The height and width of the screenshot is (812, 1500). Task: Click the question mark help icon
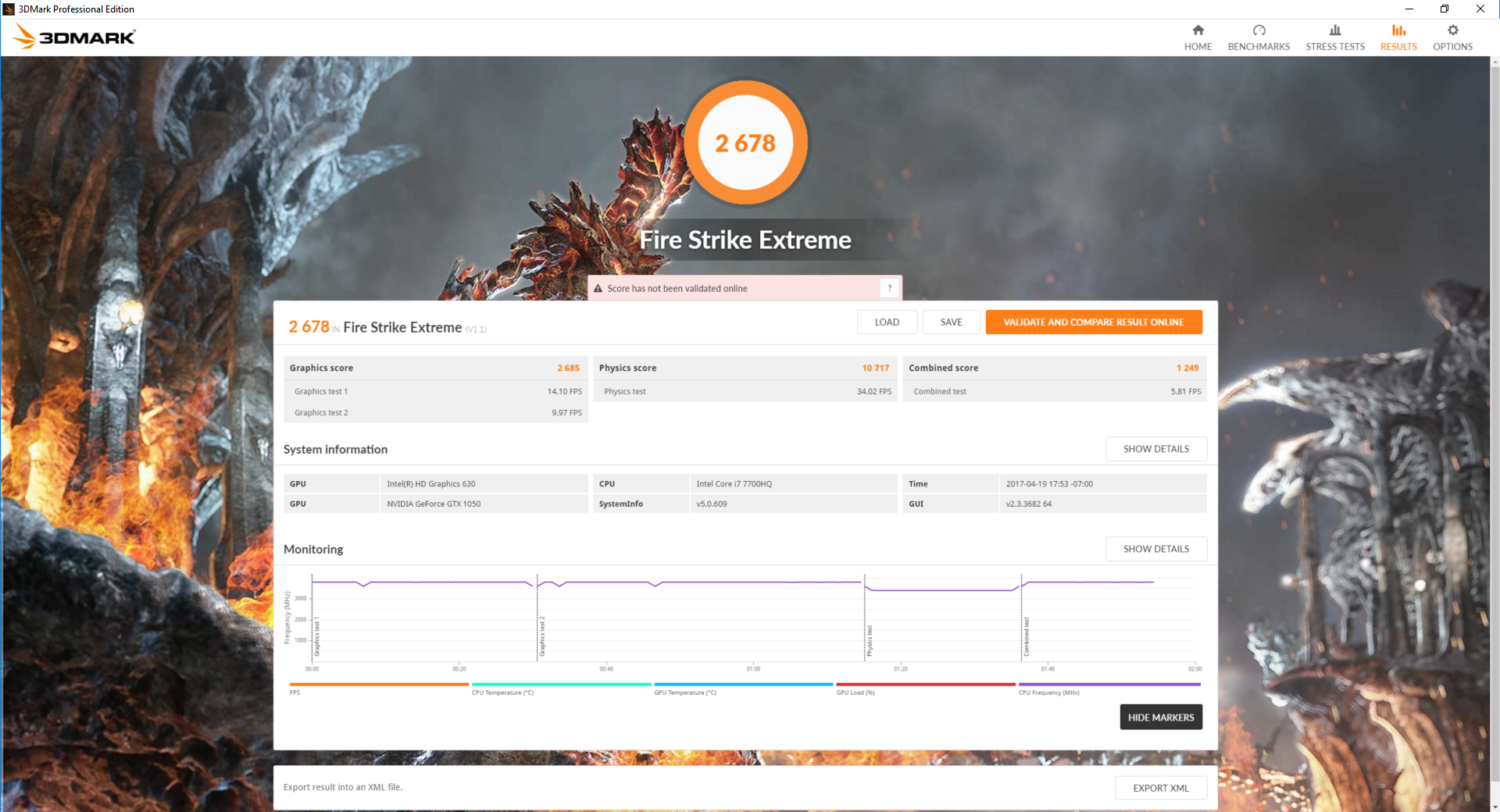point(890,288)
